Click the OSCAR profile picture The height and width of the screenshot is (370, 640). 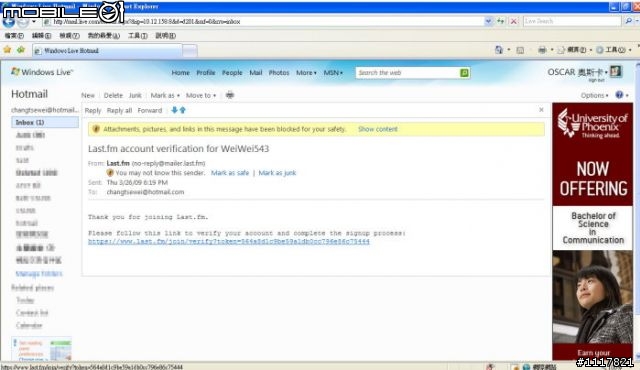pyautogui.click(x=616, y=71)
